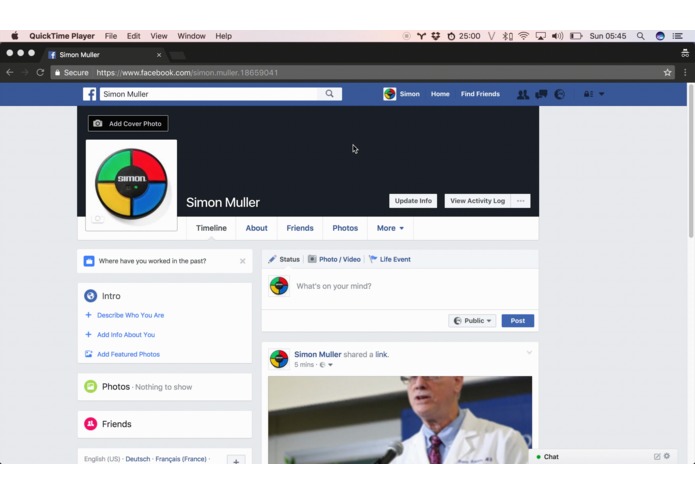Bookmark the page with star icon
Viewport: 695px width, 494px height.
[668, 72]
